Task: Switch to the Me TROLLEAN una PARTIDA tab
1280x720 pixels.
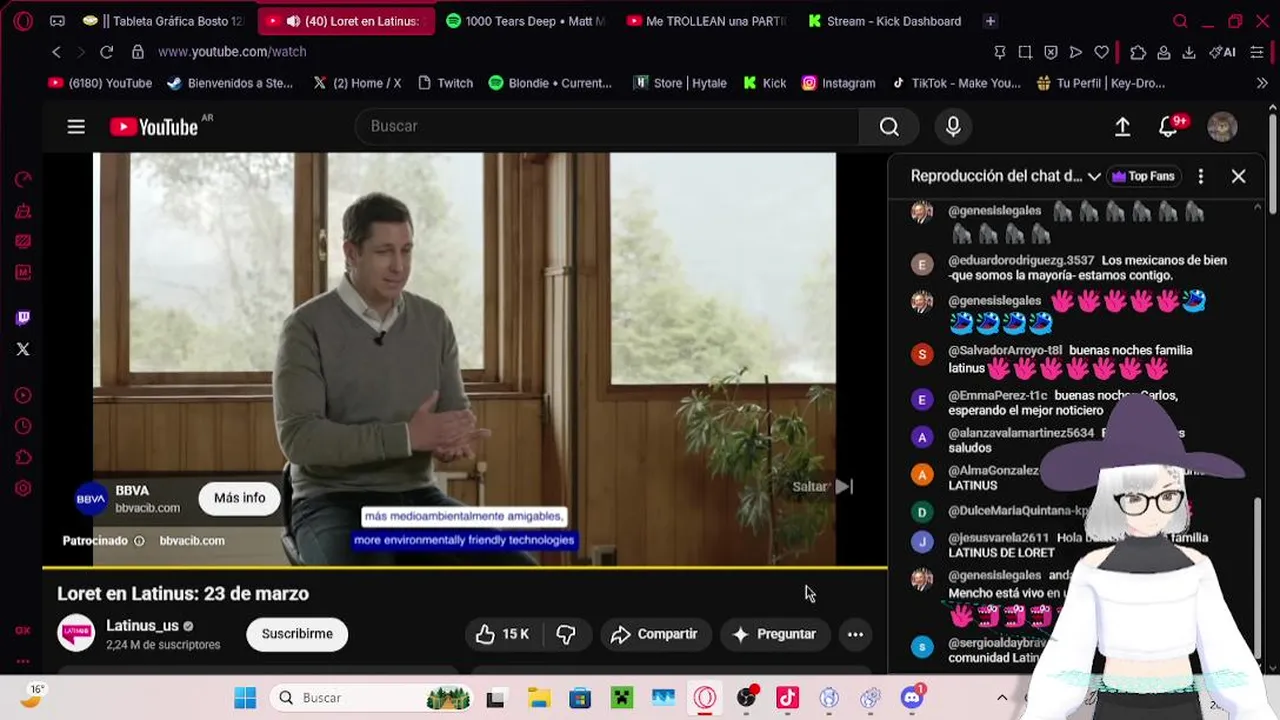Action: pyautogui.click(x=704, y=21)
